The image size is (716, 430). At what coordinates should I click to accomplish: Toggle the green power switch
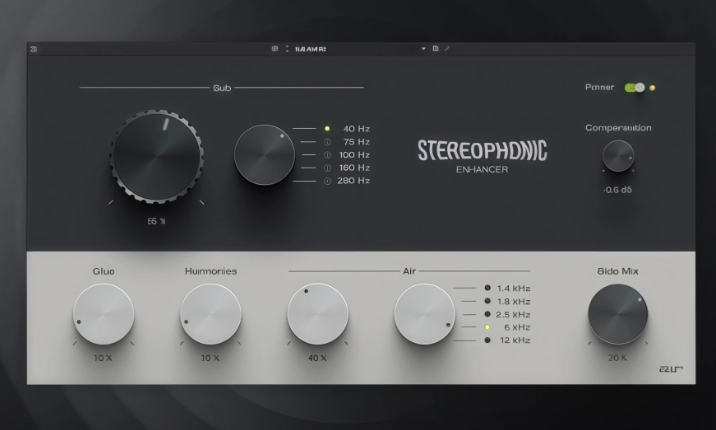[x=635, y=88]
